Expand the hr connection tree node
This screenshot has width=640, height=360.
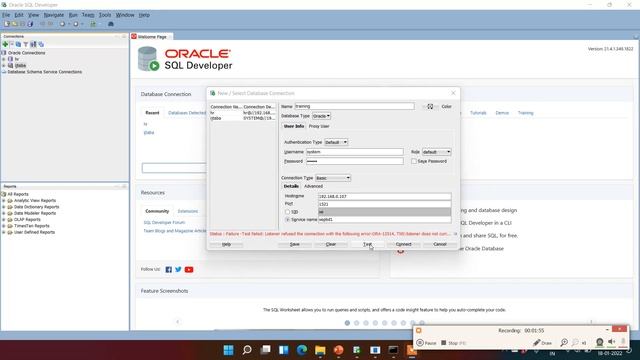[4, 59]
